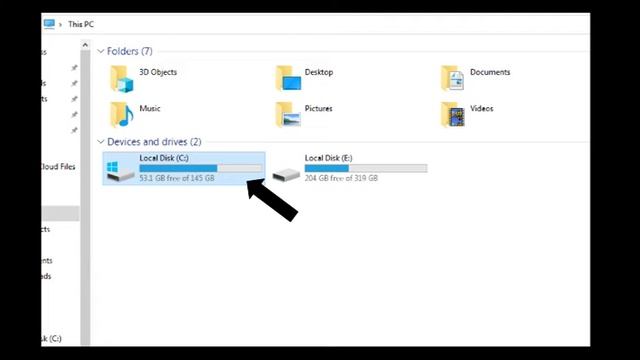Click the navigation pane scrollbar track
Viewport: 640px width, 360px height.
(x=85, y=198)
